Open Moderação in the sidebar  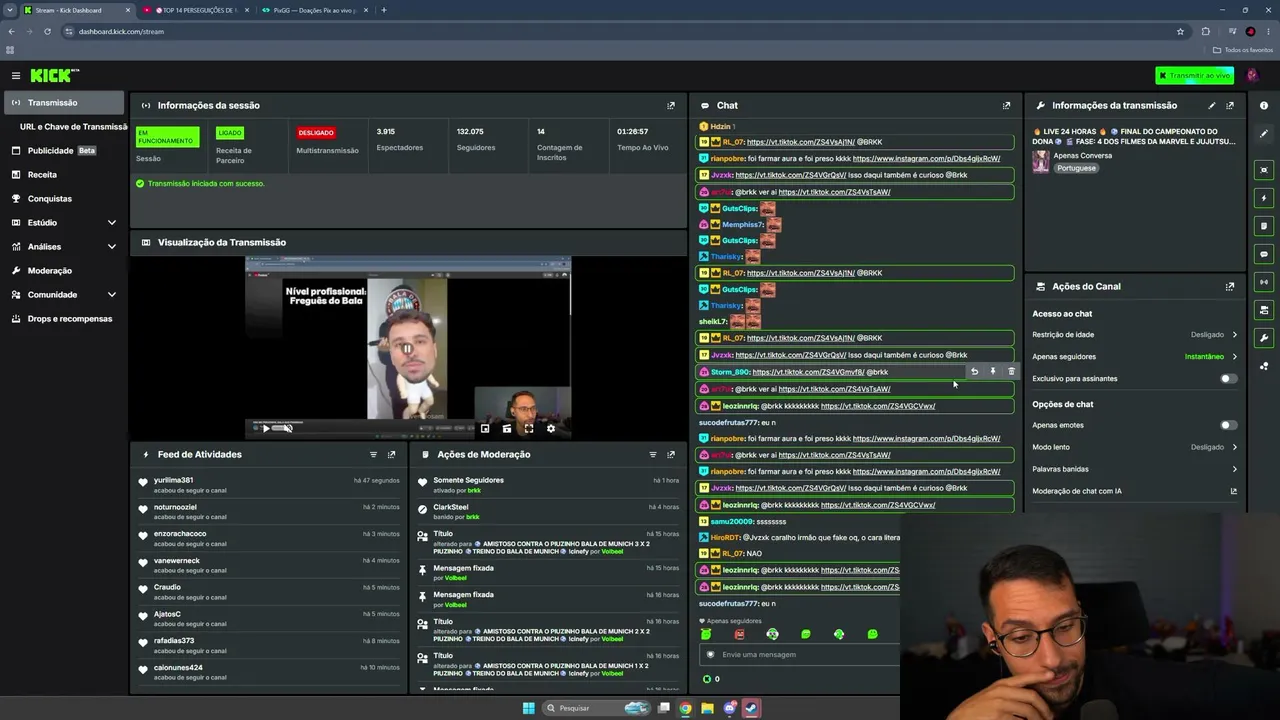coord(65,271)
